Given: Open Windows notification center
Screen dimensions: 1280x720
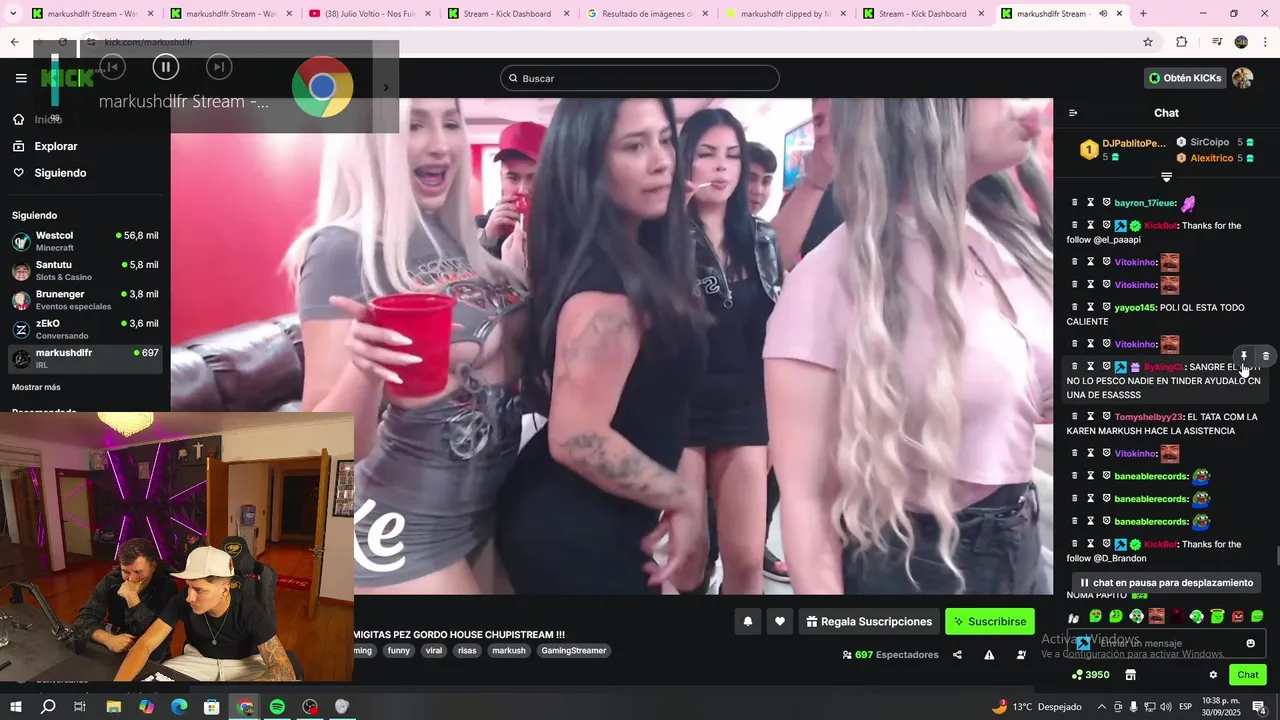Looking at the screenshot, I should 1259,706.
